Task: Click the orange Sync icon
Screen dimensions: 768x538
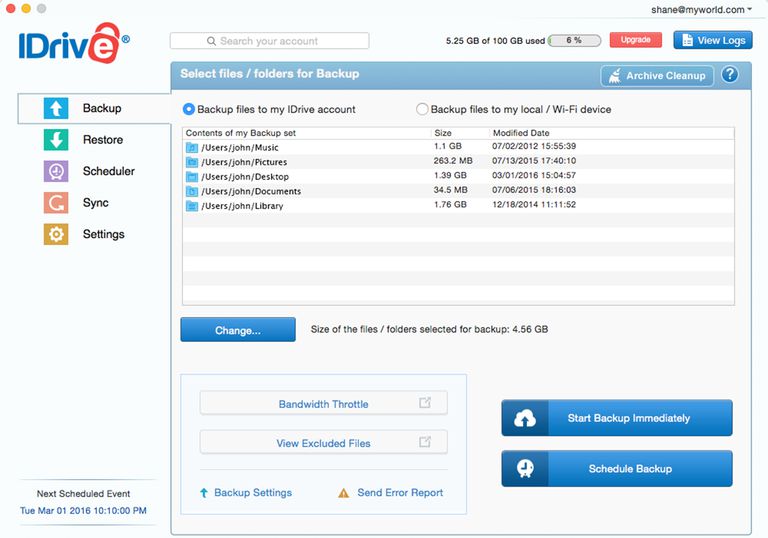Action: (x=56, y=202)
